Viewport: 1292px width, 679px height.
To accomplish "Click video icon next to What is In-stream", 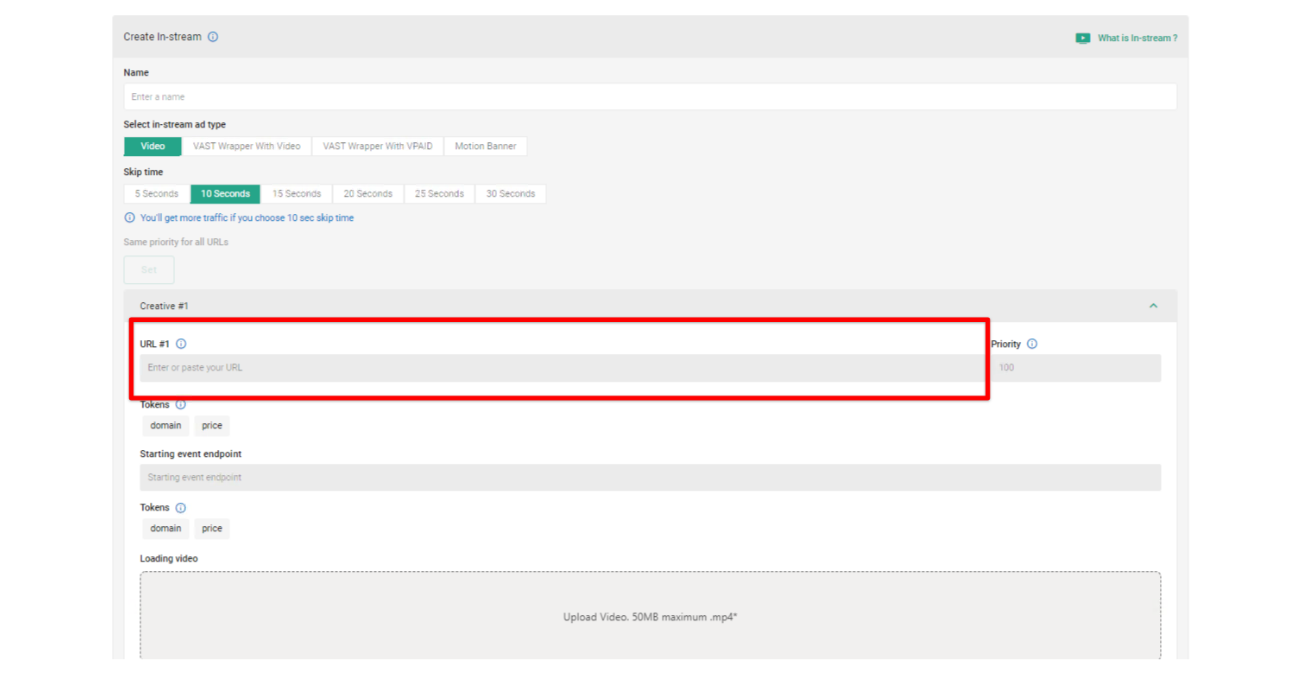I will [1082, 38].
